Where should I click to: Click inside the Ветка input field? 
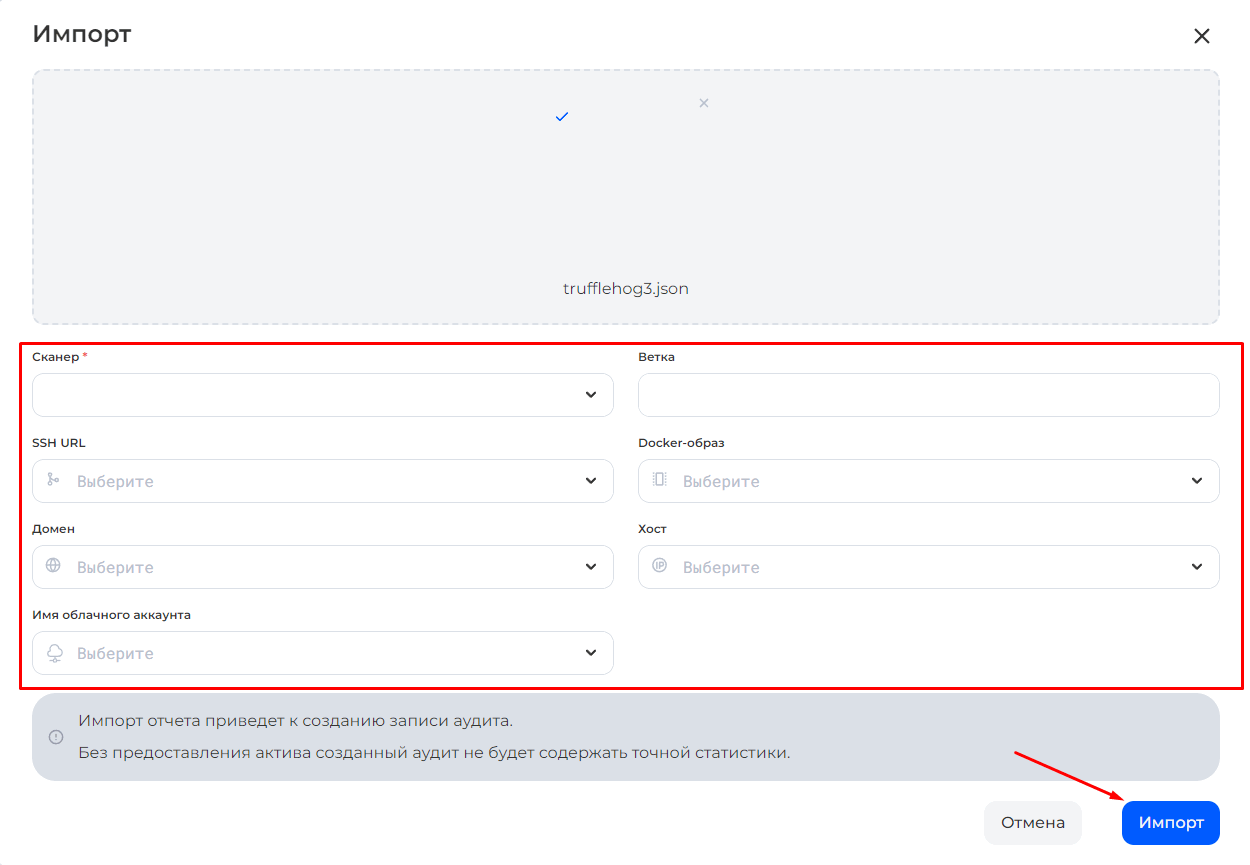pyautogui.click(x=928, y=395)
